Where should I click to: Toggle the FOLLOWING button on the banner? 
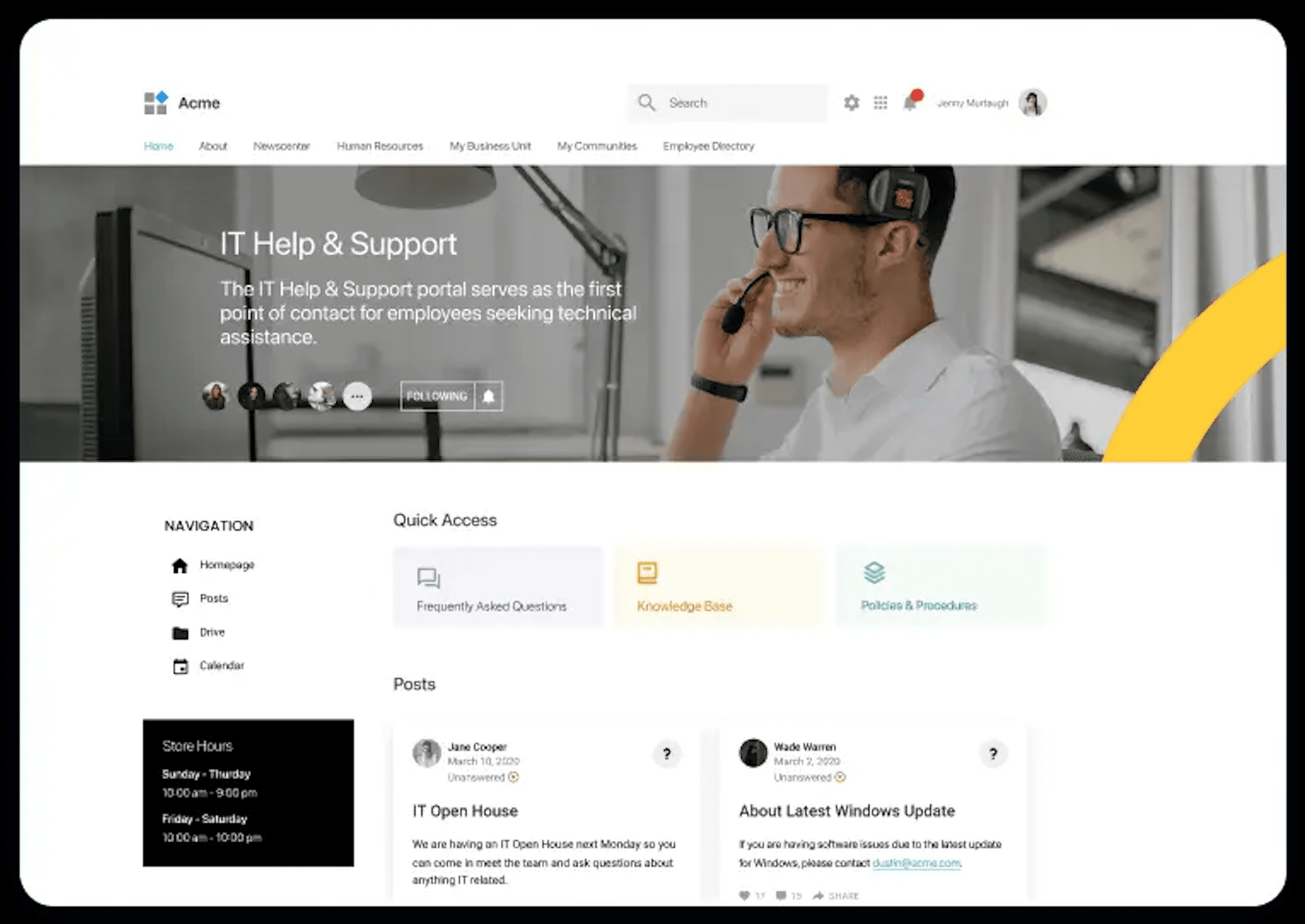coord(437,396)
